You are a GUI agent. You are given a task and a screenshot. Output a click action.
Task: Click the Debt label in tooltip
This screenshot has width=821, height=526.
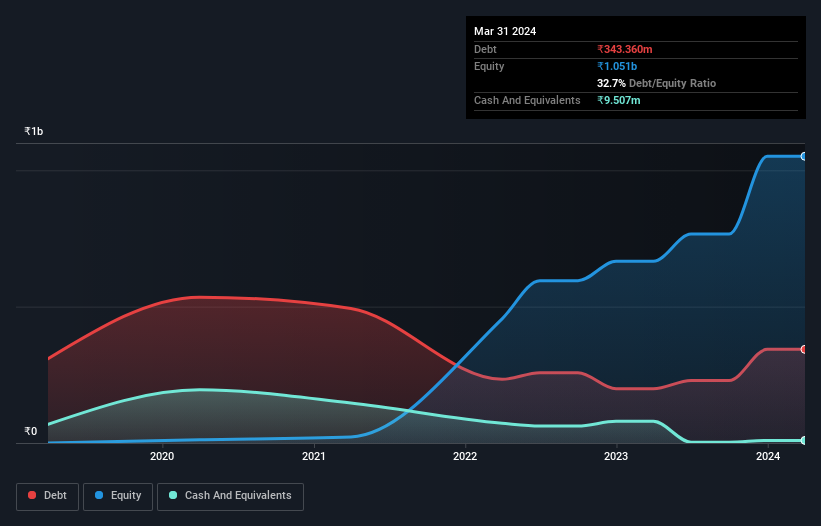(485, 49)
